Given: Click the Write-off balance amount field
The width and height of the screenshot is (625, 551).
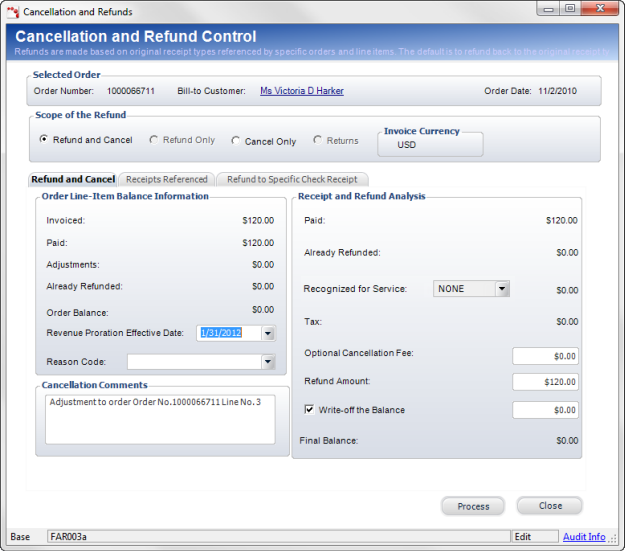Looking at the screenshot, I should [545, 410].
